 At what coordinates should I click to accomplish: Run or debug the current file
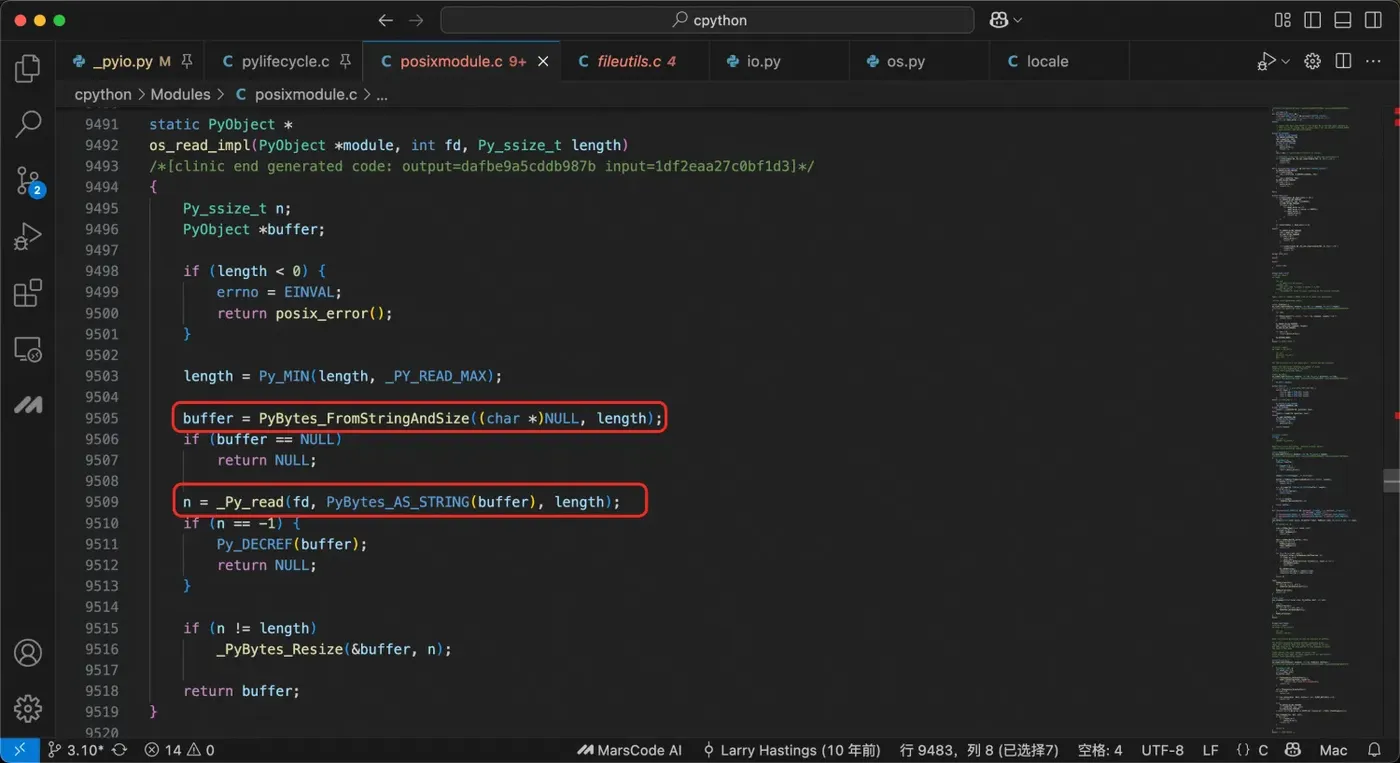(1268, 61)
